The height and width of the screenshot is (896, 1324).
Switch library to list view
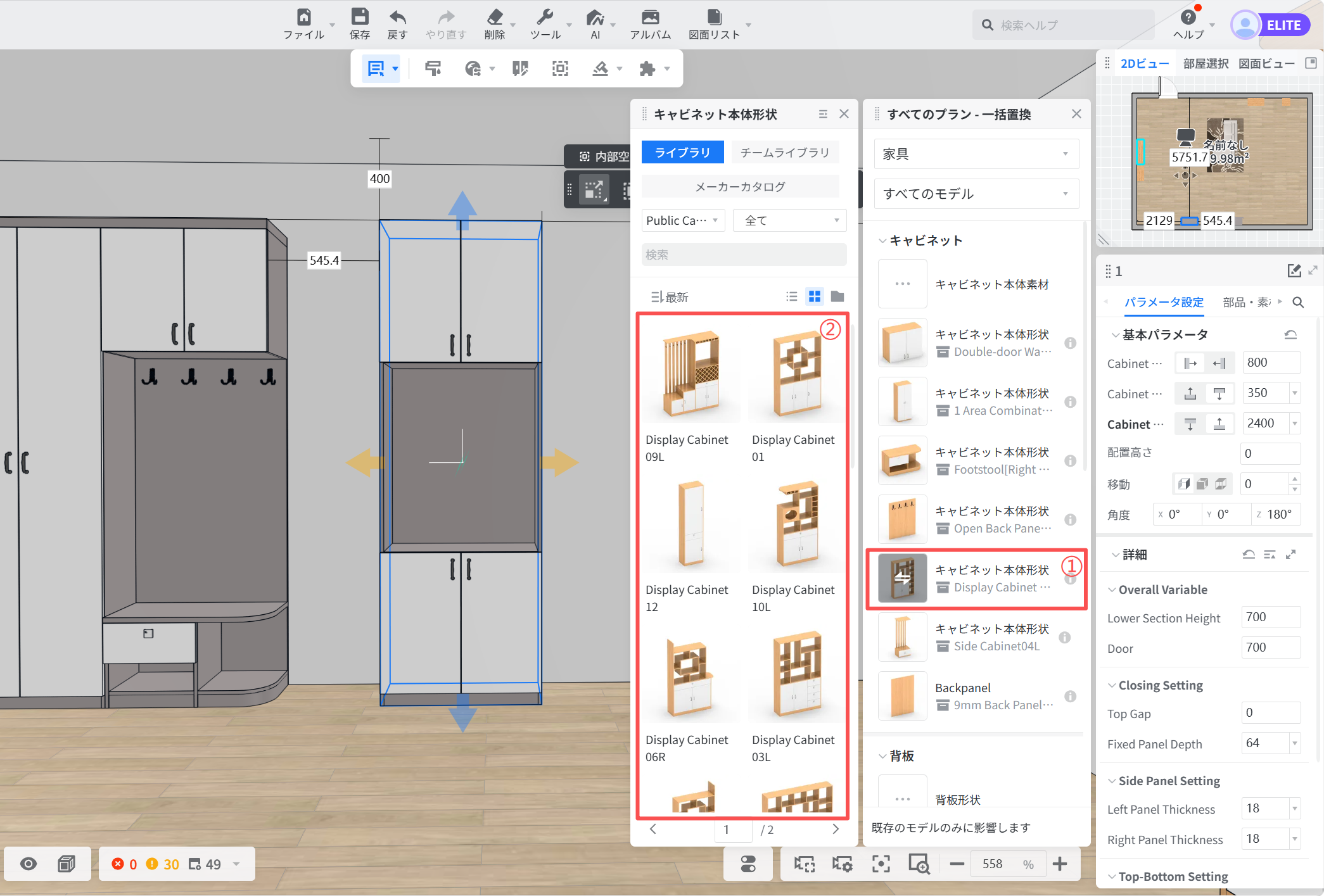pyautogui.click(x=791, y=296)
